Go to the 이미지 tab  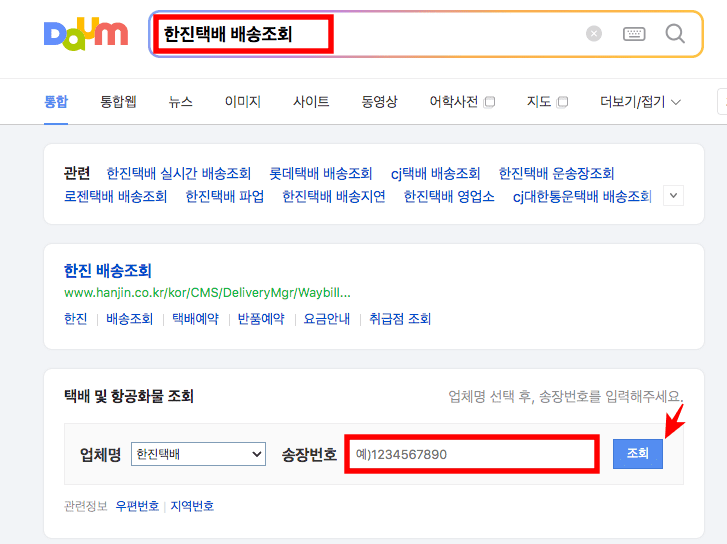242,102
